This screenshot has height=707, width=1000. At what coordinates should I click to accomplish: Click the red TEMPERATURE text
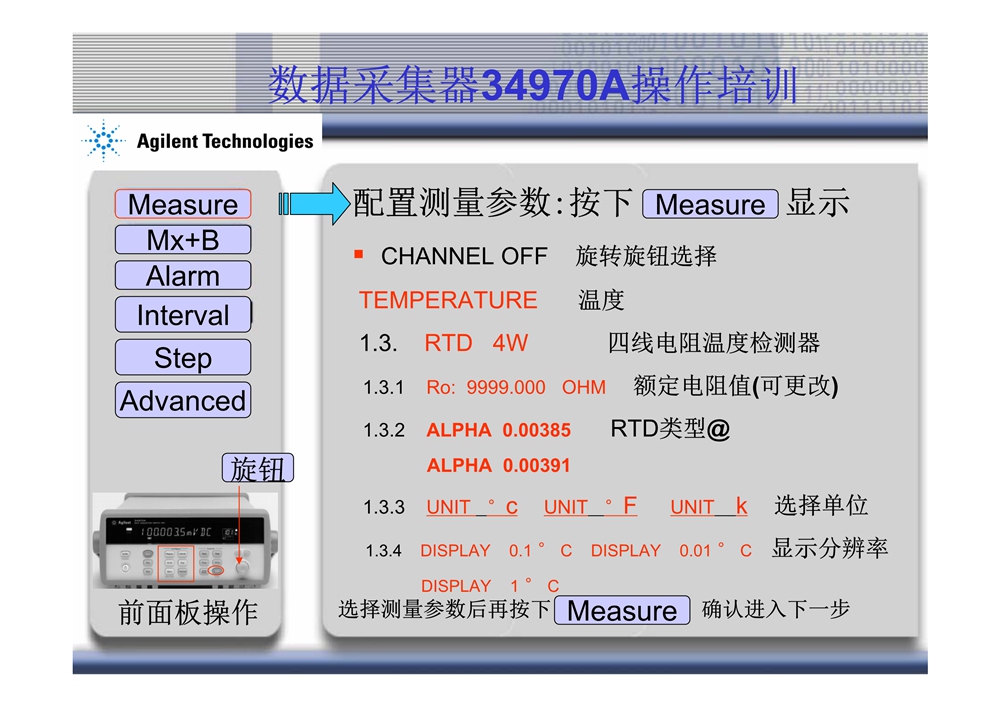pos(448,300)
